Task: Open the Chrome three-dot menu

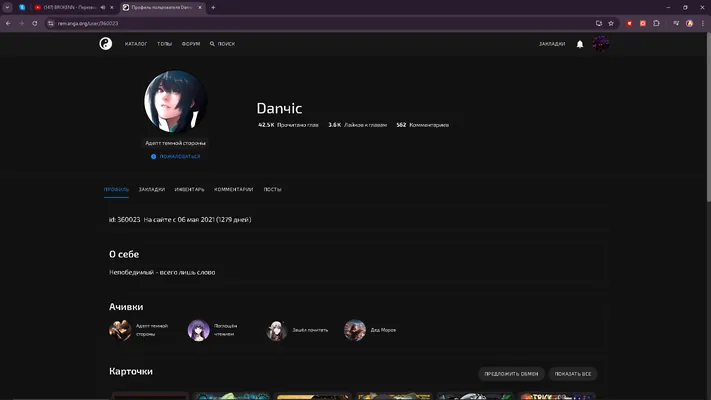Action: point(703,23)
